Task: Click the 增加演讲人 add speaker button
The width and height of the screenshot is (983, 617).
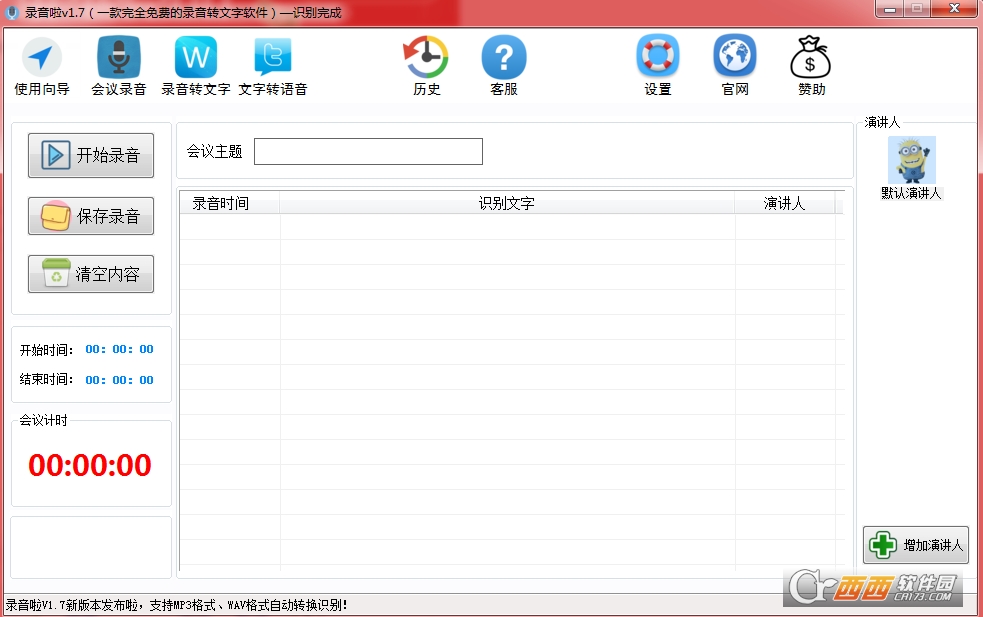Action: point(916,545)
